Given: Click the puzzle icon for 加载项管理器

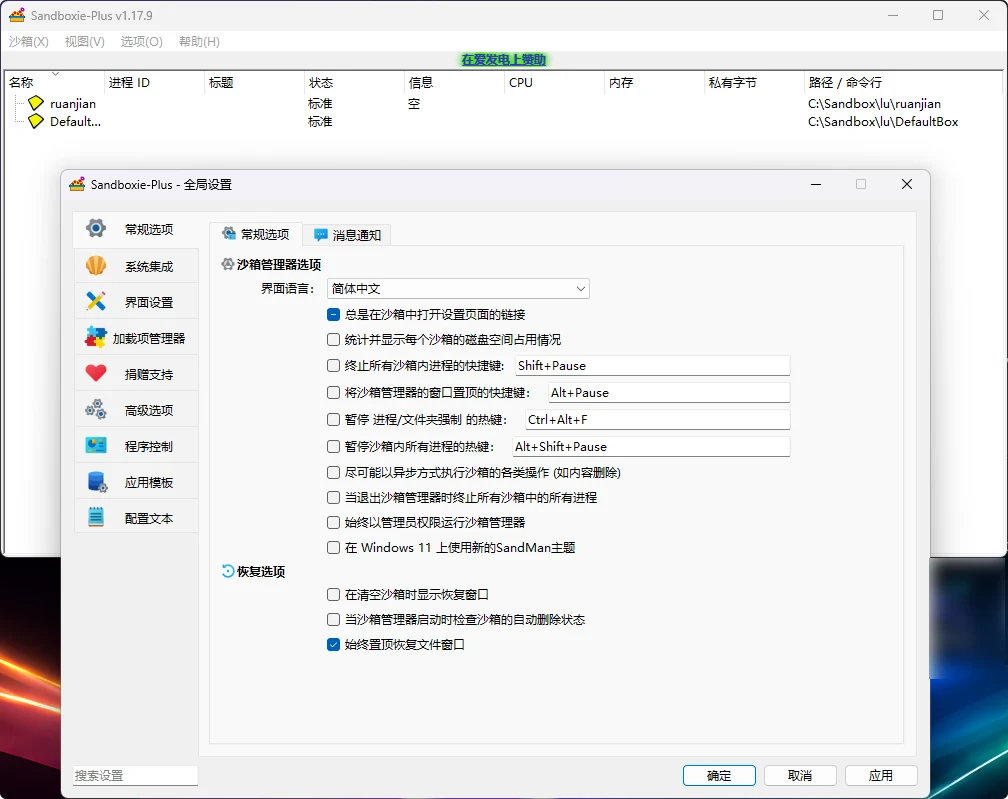Looking at the screenshot, I should click(x=96, y=337).
